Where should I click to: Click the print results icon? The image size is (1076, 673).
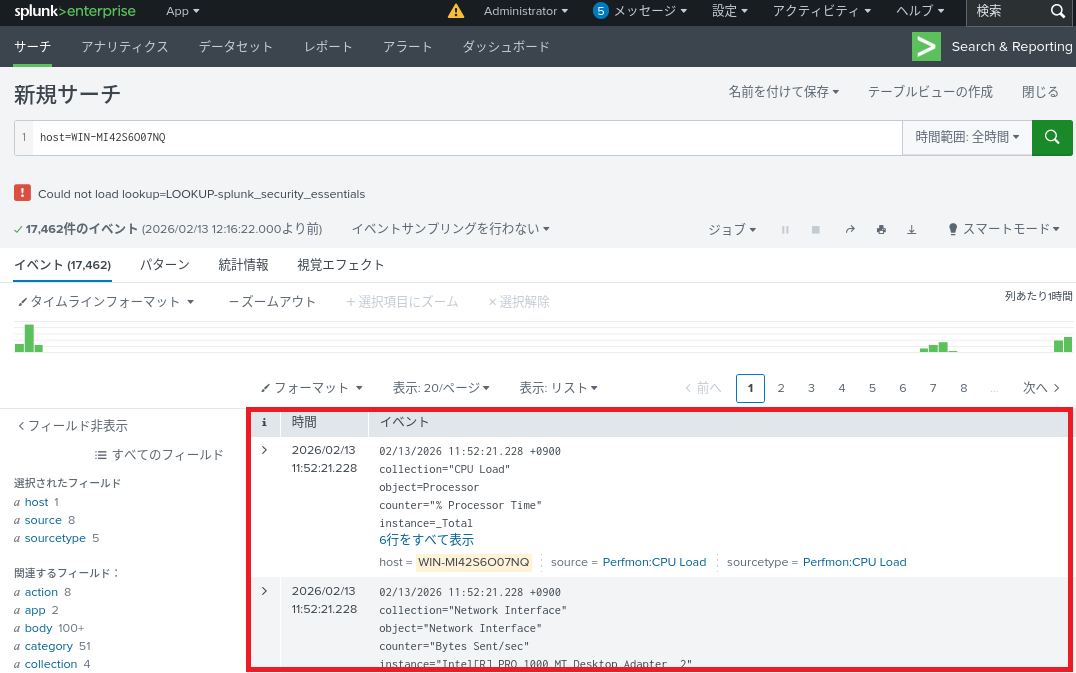(881, 230)
